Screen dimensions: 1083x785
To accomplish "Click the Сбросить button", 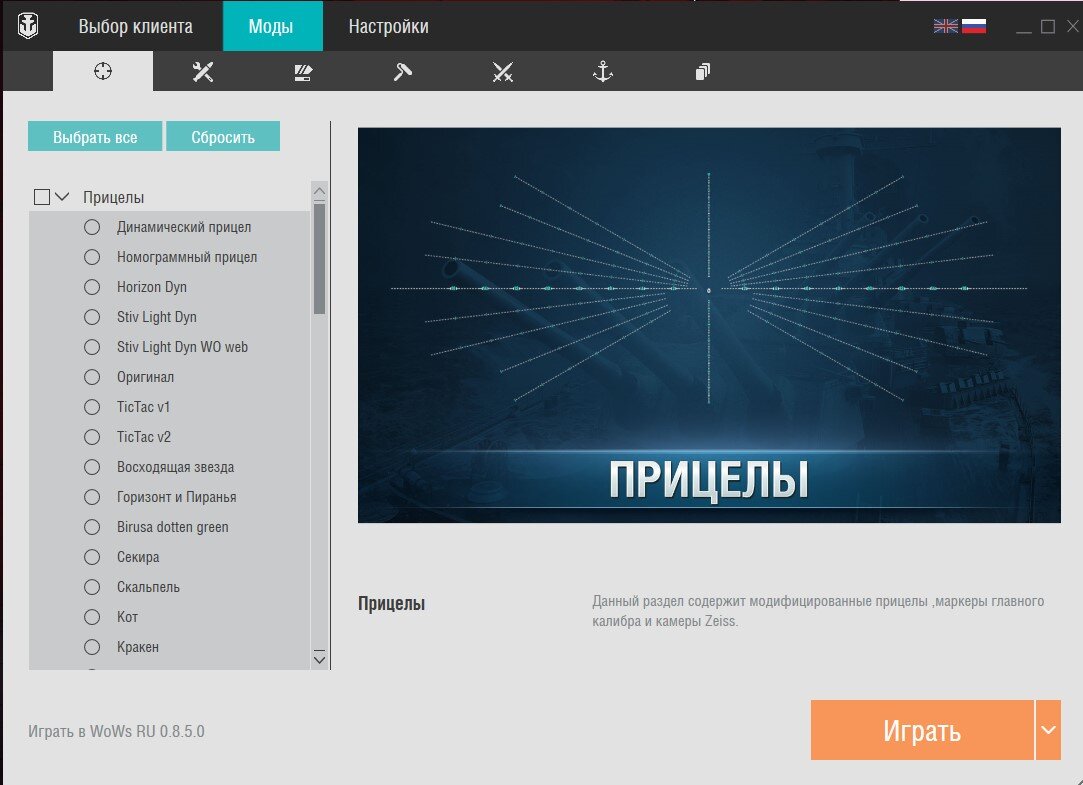I will (x=223, y=136).
